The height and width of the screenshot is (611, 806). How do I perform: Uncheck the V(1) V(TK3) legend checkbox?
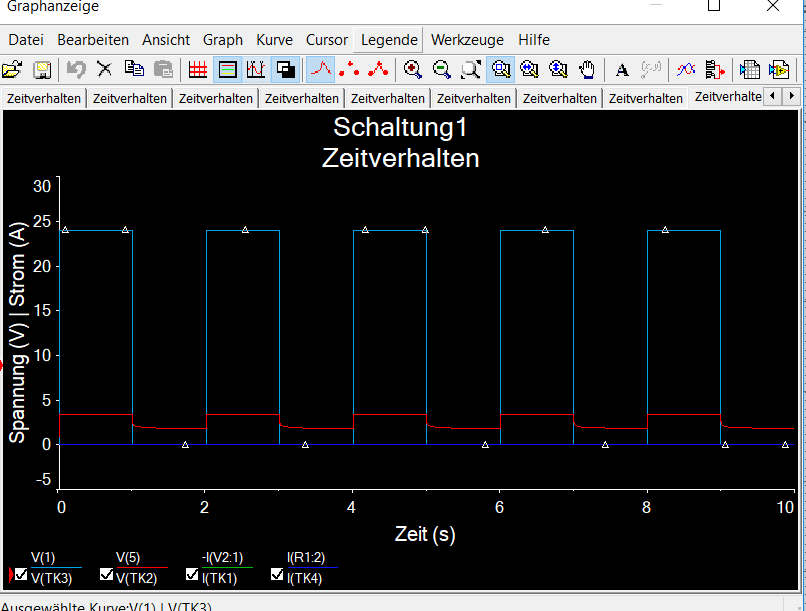pyautogui.click(x=21, y=573)
